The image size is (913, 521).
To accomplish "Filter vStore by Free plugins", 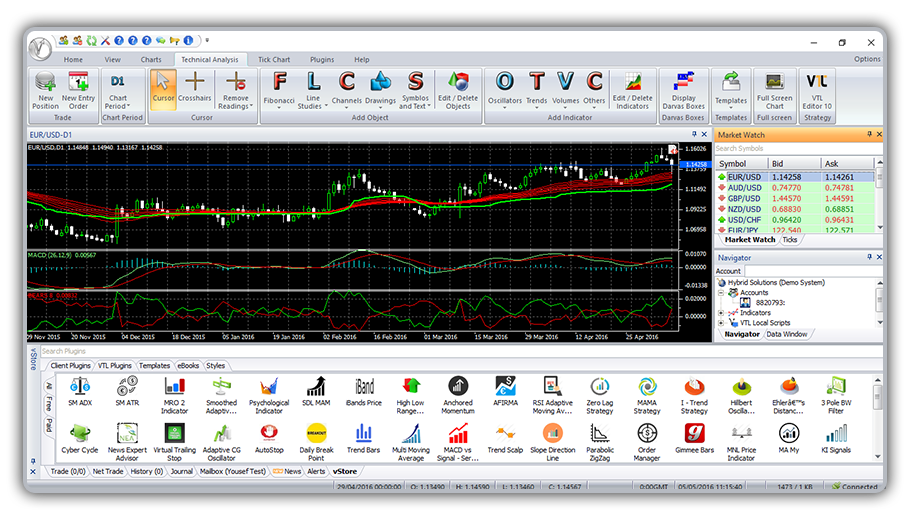I will (49, 403).
